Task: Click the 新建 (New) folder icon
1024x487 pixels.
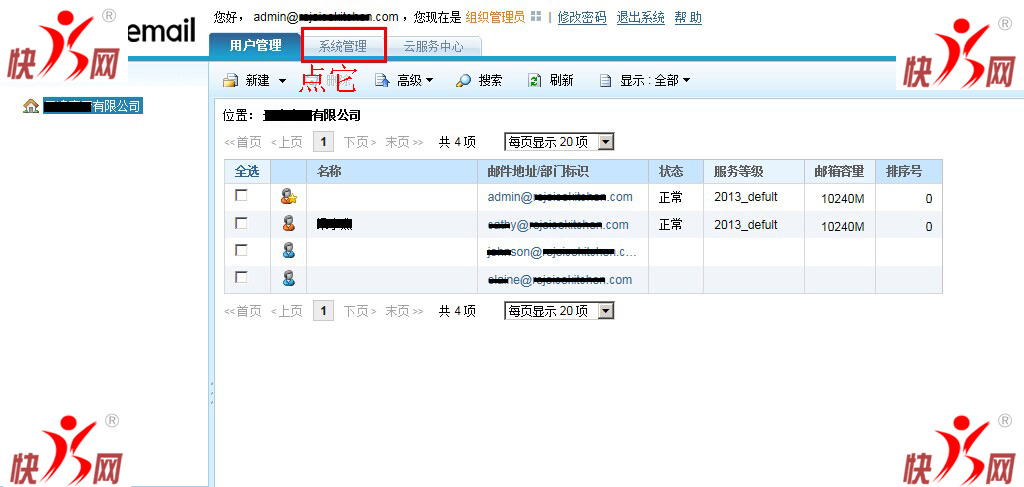Action: tap(230, 81)
